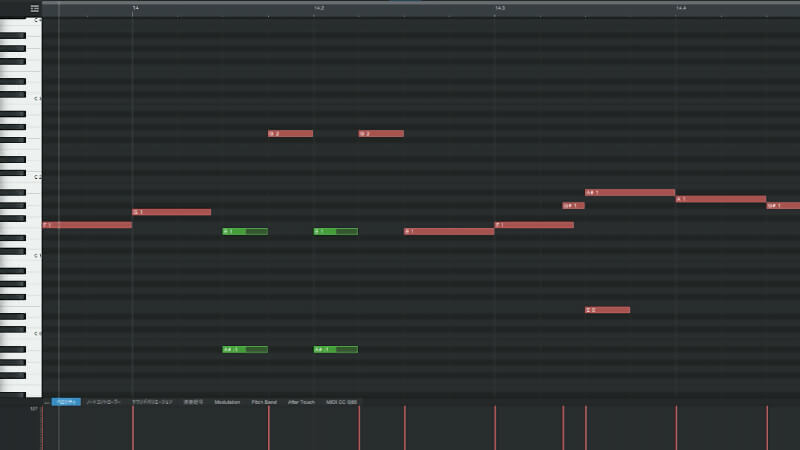Select the green A#-1 note starting at 14.2

tap(336, 349)
